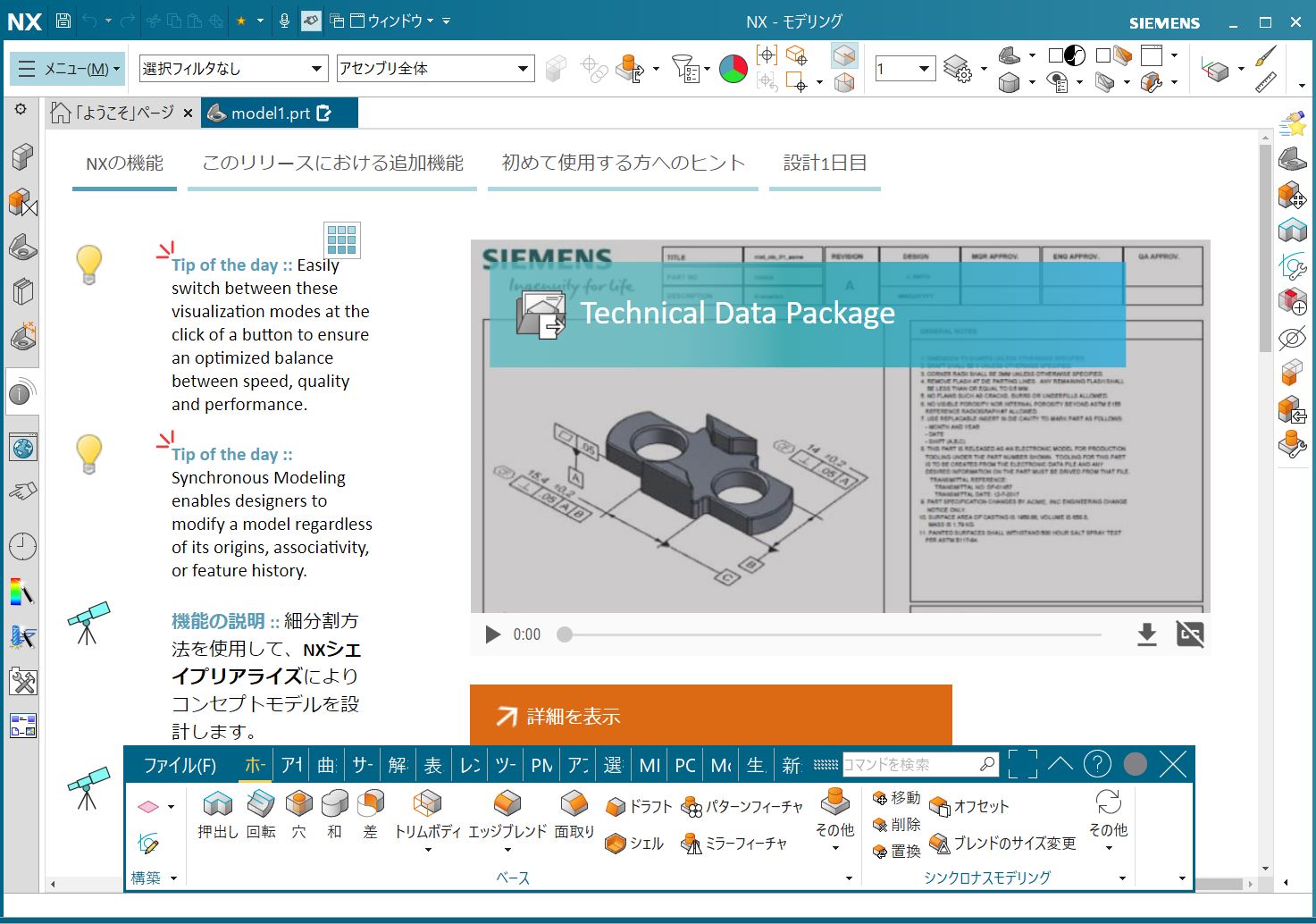
Task: Select the 面取り (Chamfer) tool
Action: click(574, 814)
